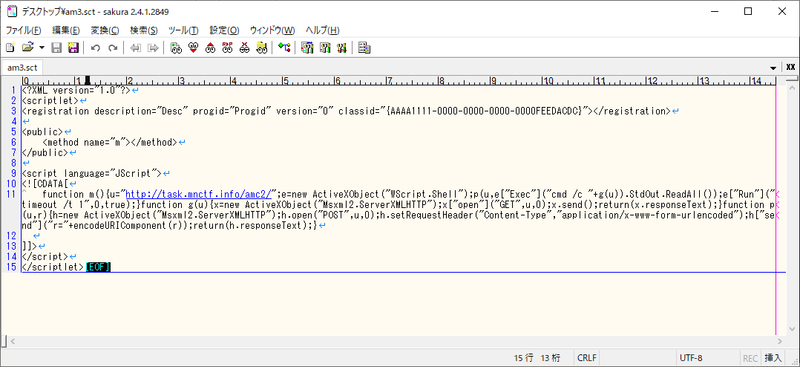800x367 pixels.
Task: Click the Open file folder icon
Action: pos(28,48)
